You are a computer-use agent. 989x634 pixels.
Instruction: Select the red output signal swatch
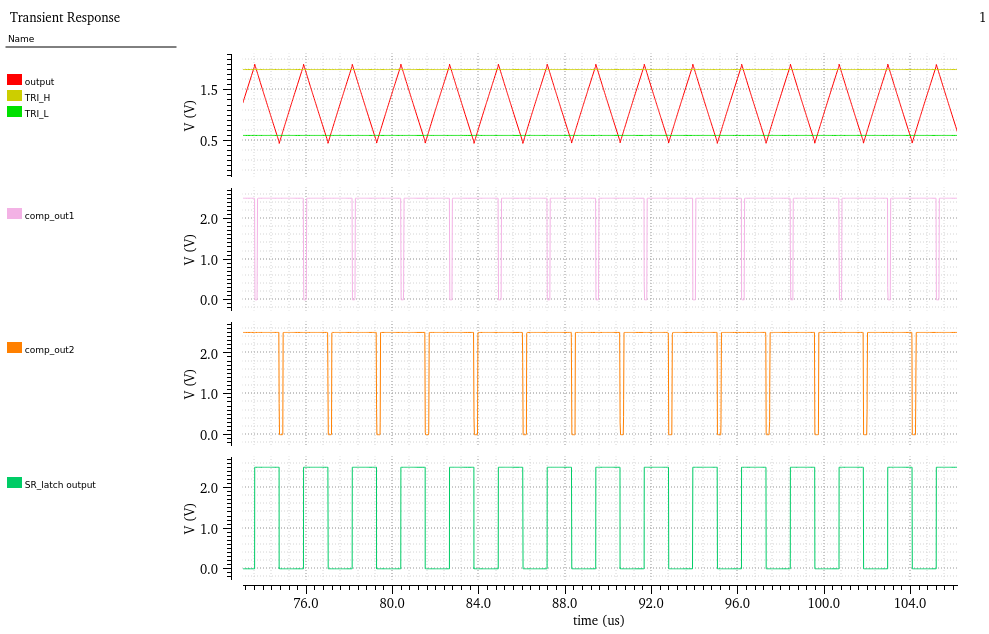(x=13, y=81)
